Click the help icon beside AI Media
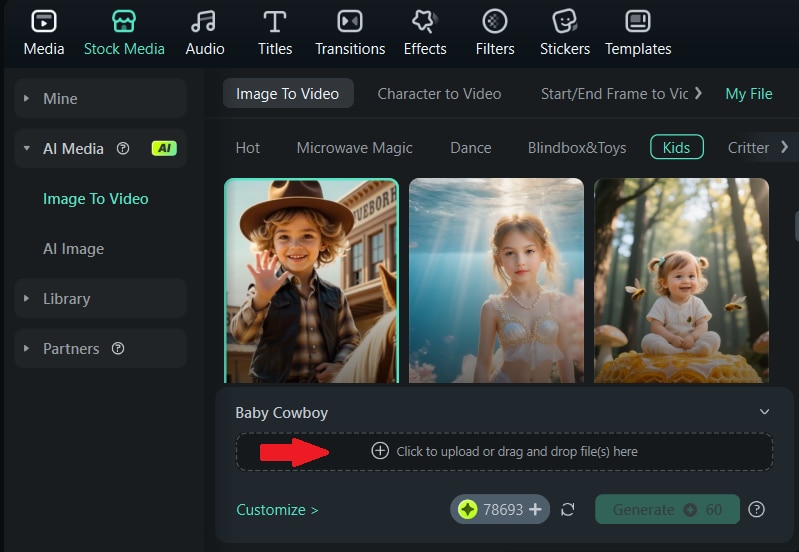 tap(123, 148)
